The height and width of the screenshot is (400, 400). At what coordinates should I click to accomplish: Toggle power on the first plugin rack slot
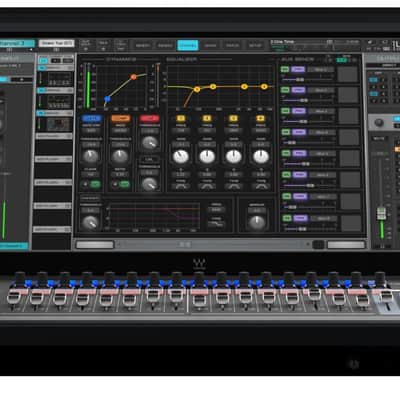[42, 68]
